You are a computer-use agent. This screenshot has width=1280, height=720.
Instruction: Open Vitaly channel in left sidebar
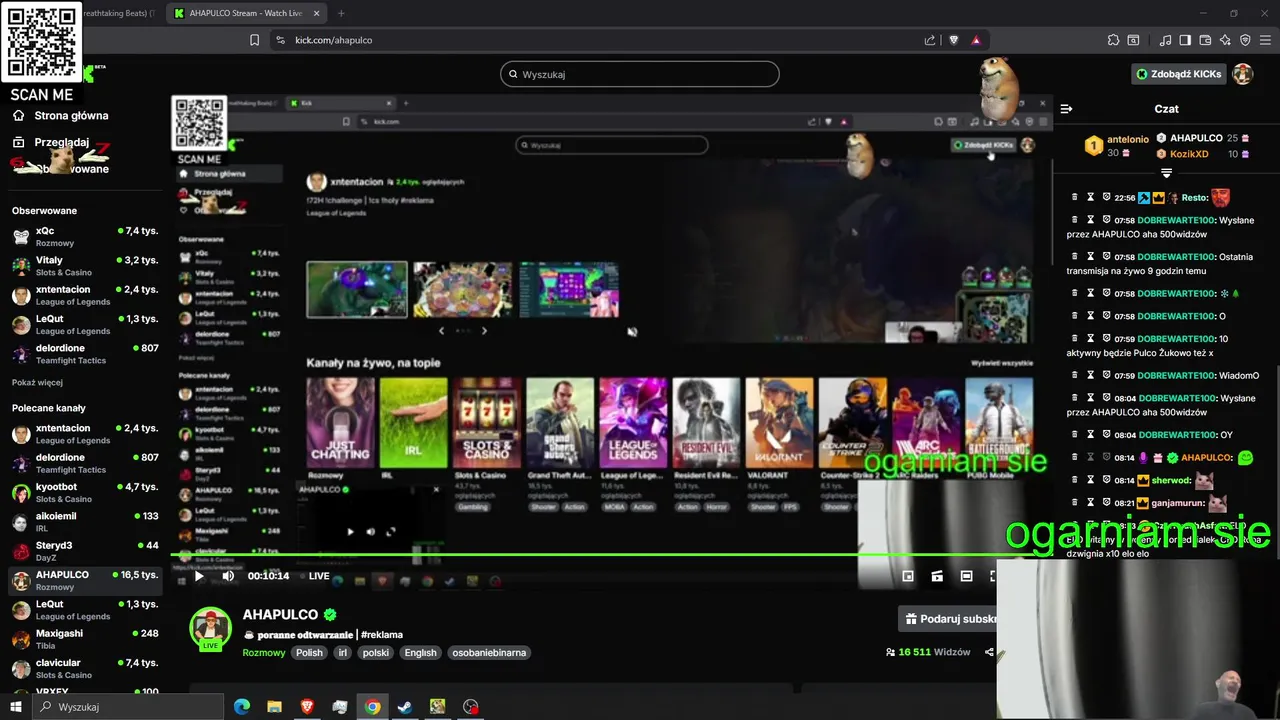point(84,265)
